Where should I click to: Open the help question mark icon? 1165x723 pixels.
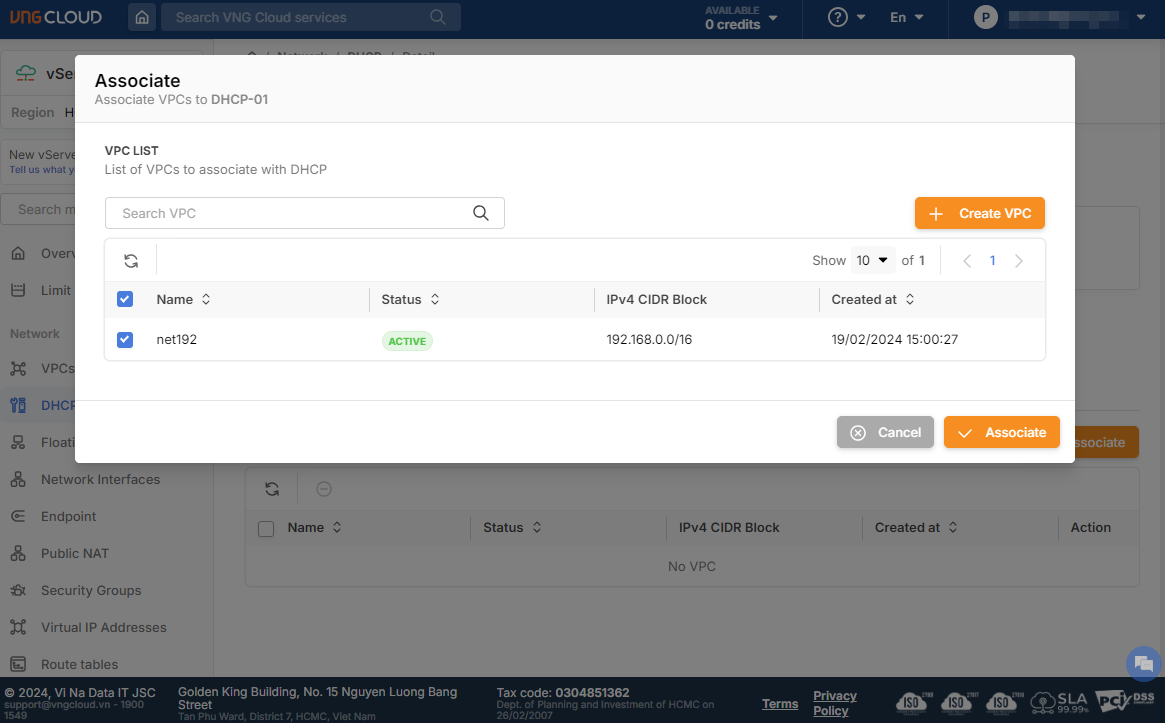point(838,17)
